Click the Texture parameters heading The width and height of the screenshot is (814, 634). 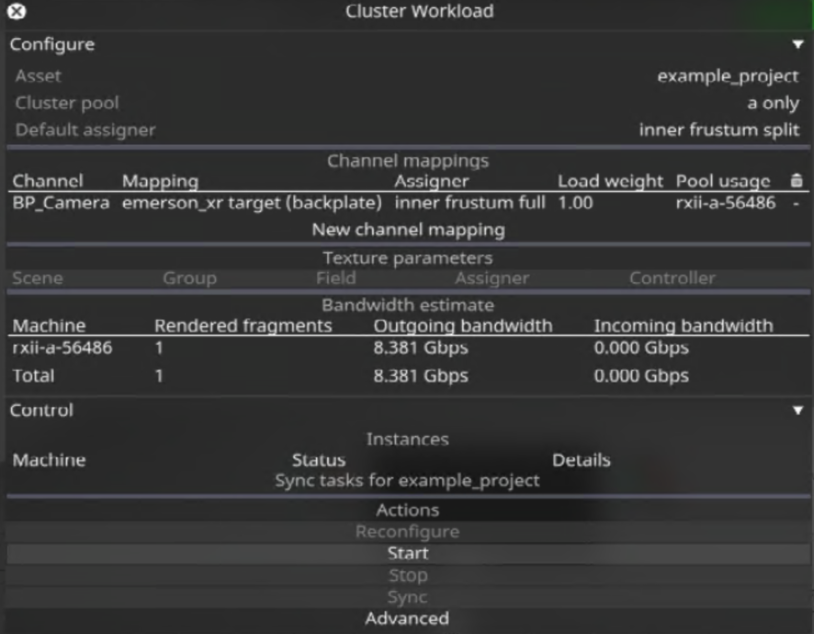click(x=408, y=258)
